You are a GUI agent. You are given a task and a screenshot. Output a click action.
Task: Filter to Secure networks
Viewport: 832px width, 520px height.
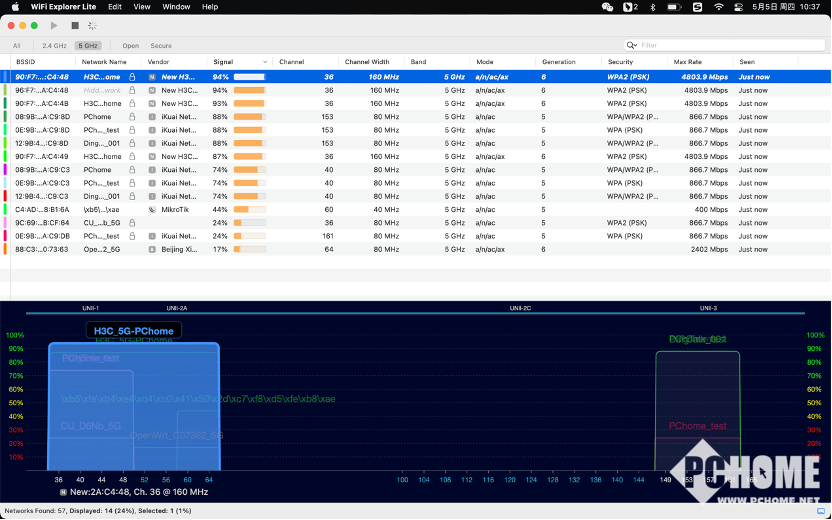pyautogui.click(x=161, y=46)
